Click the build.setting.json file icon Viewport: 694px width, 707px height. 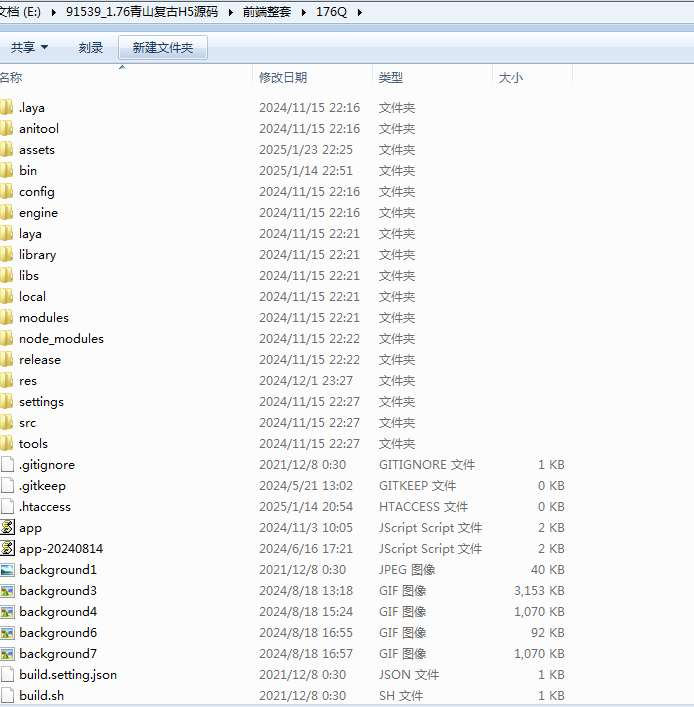[x=7, y=675]
